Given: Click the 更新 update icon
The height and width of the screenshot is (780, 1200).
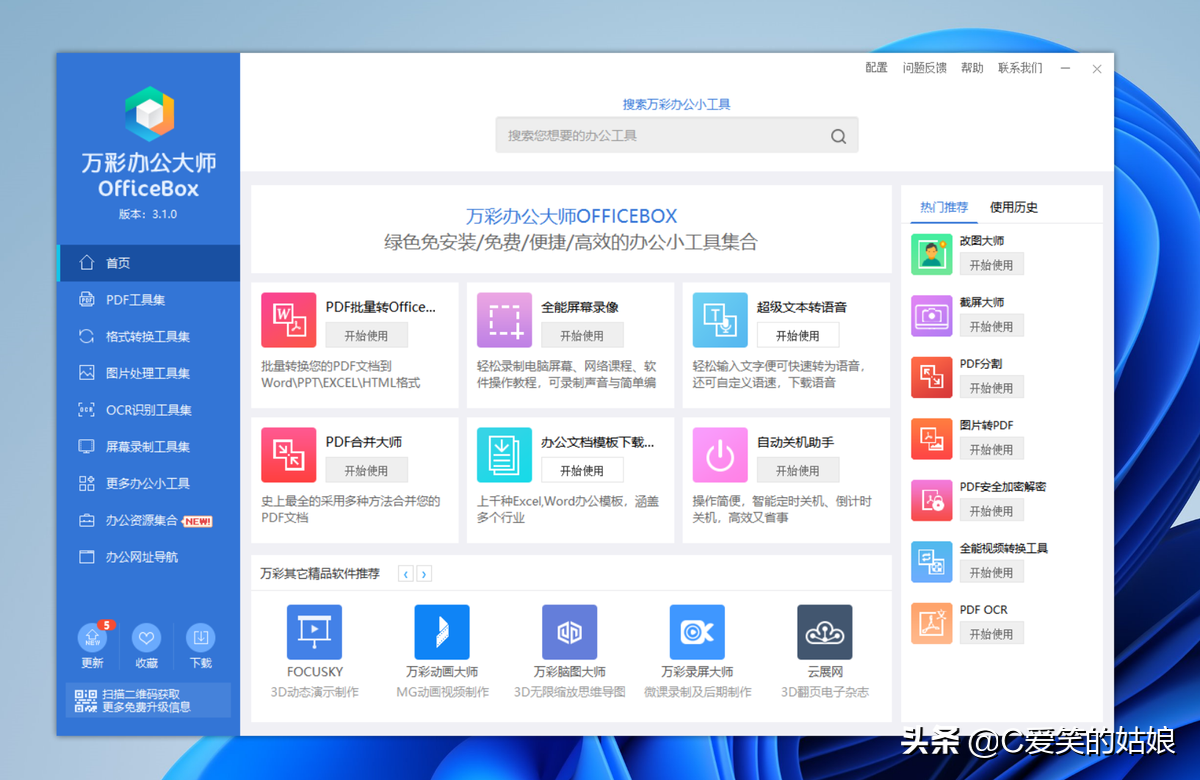Looking at the screenshot, I should 92,638.
